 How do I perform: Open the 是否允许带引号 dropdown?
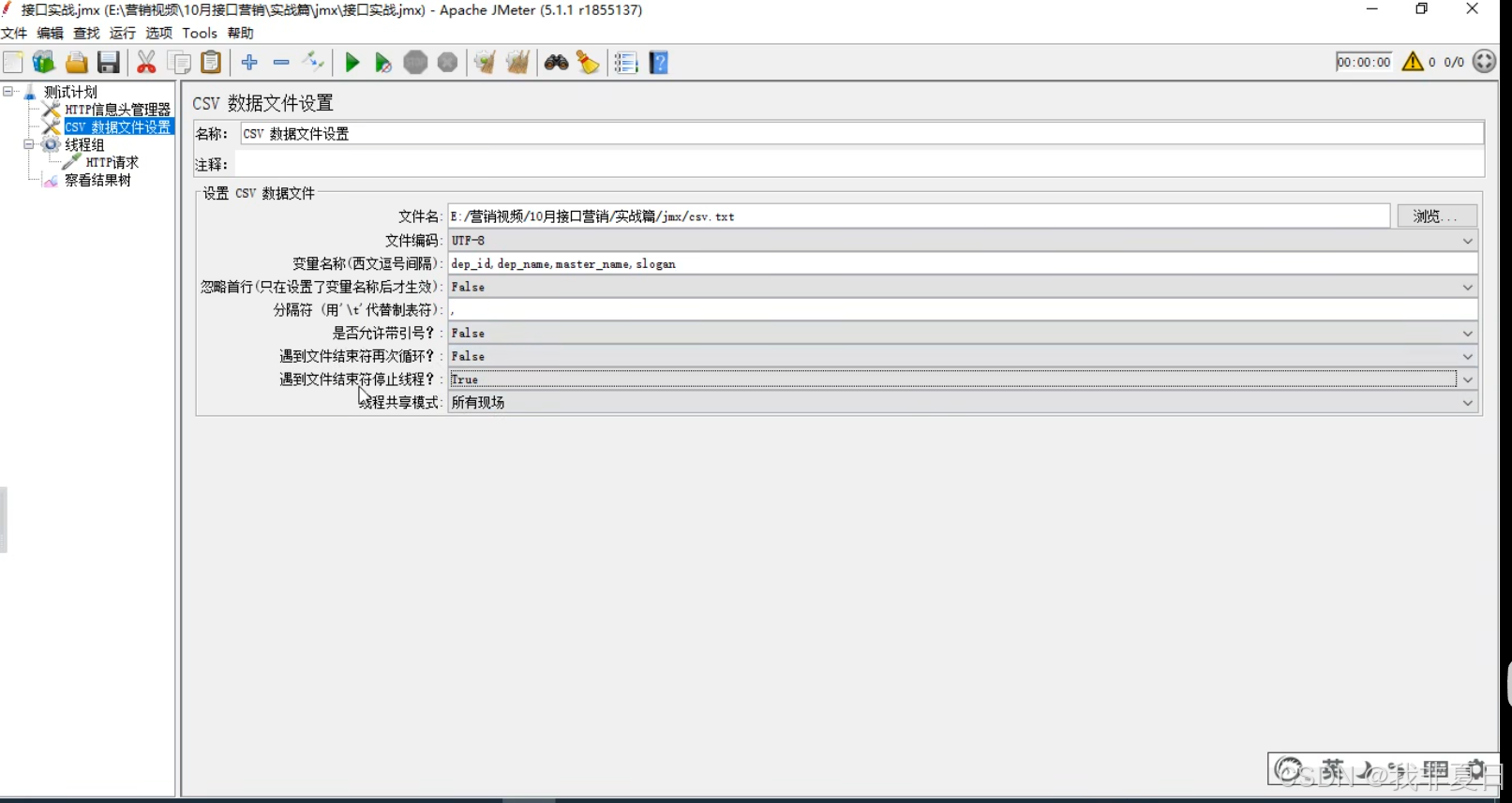pos(963,333)
